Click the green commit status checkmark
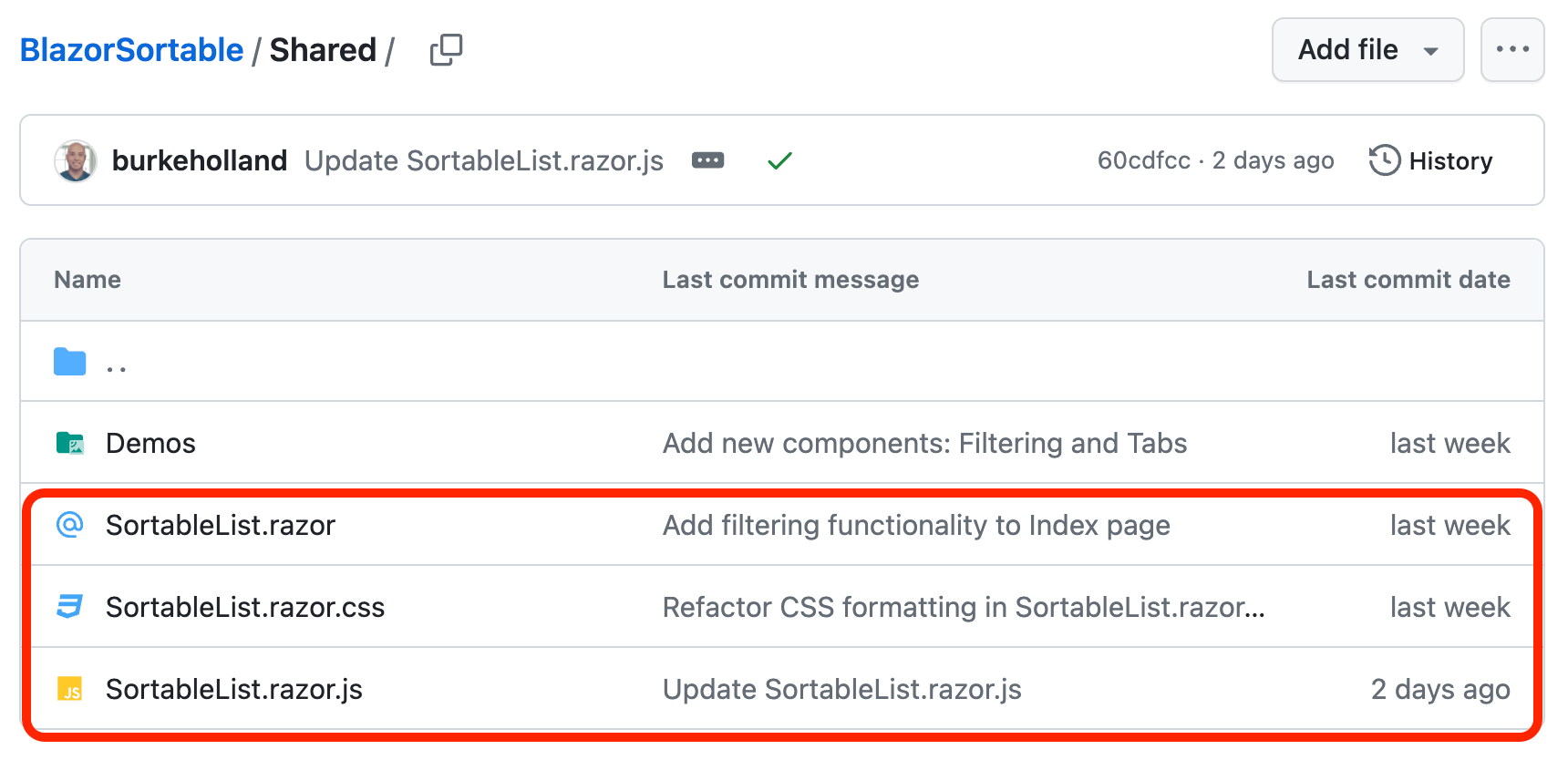 tap(779, 161)
